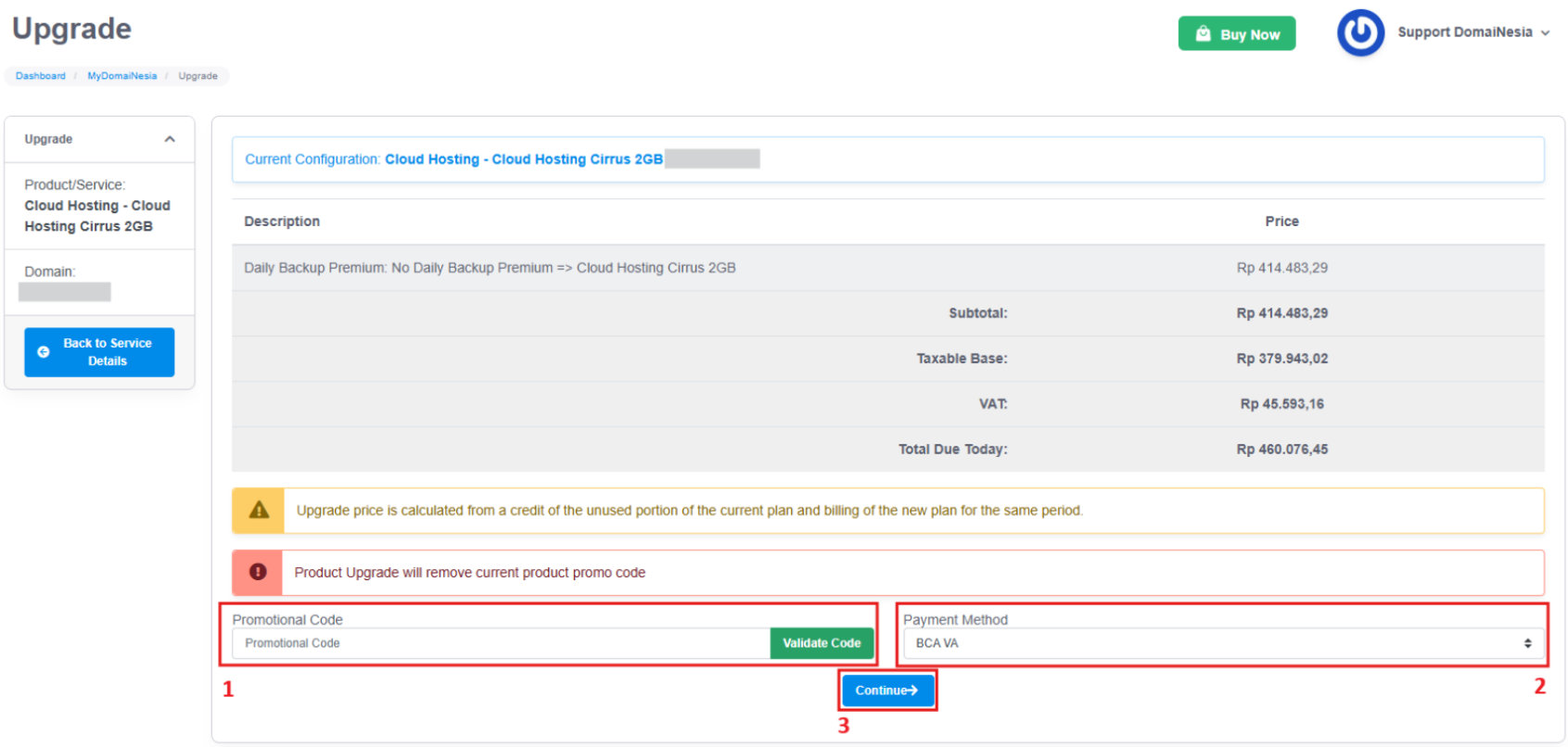Click the back arrow icon in the Service Details button
The height and width of the screenshot is (747, 1568).
(44, 352)
